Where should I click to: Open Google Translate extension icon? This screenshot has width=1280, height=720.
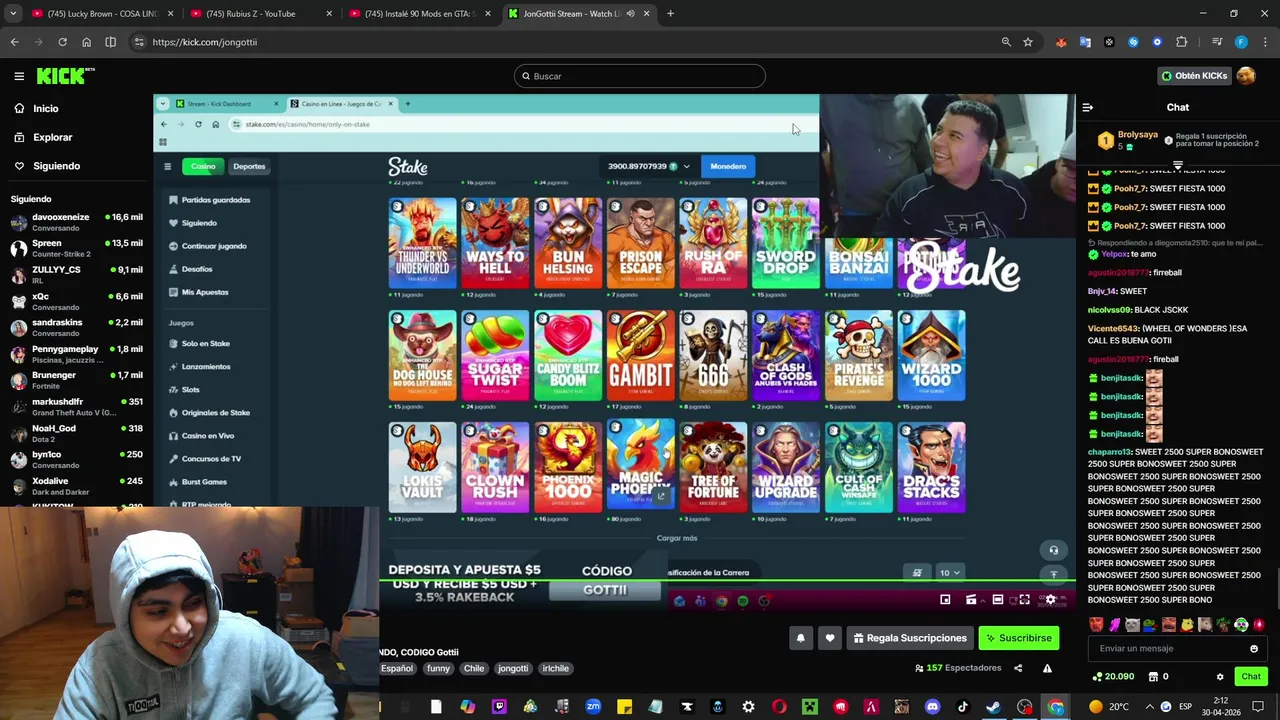tap(1085, 42)
